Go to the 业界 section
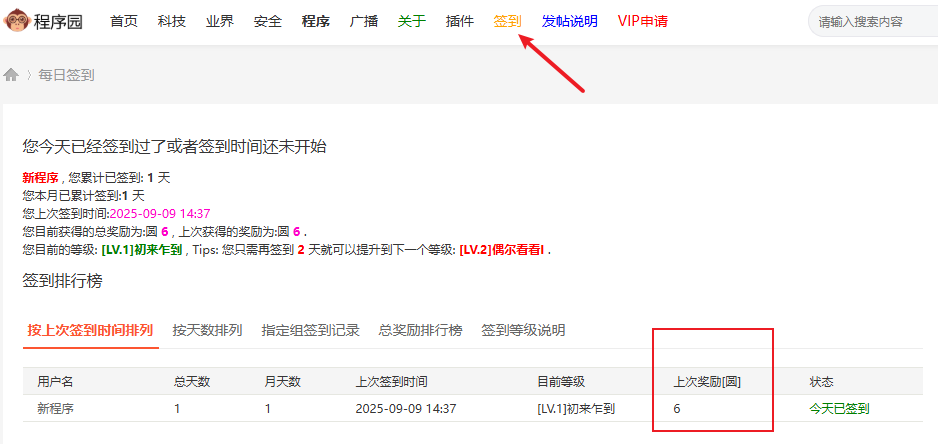The image size is (938, 444). click(220, 21)
